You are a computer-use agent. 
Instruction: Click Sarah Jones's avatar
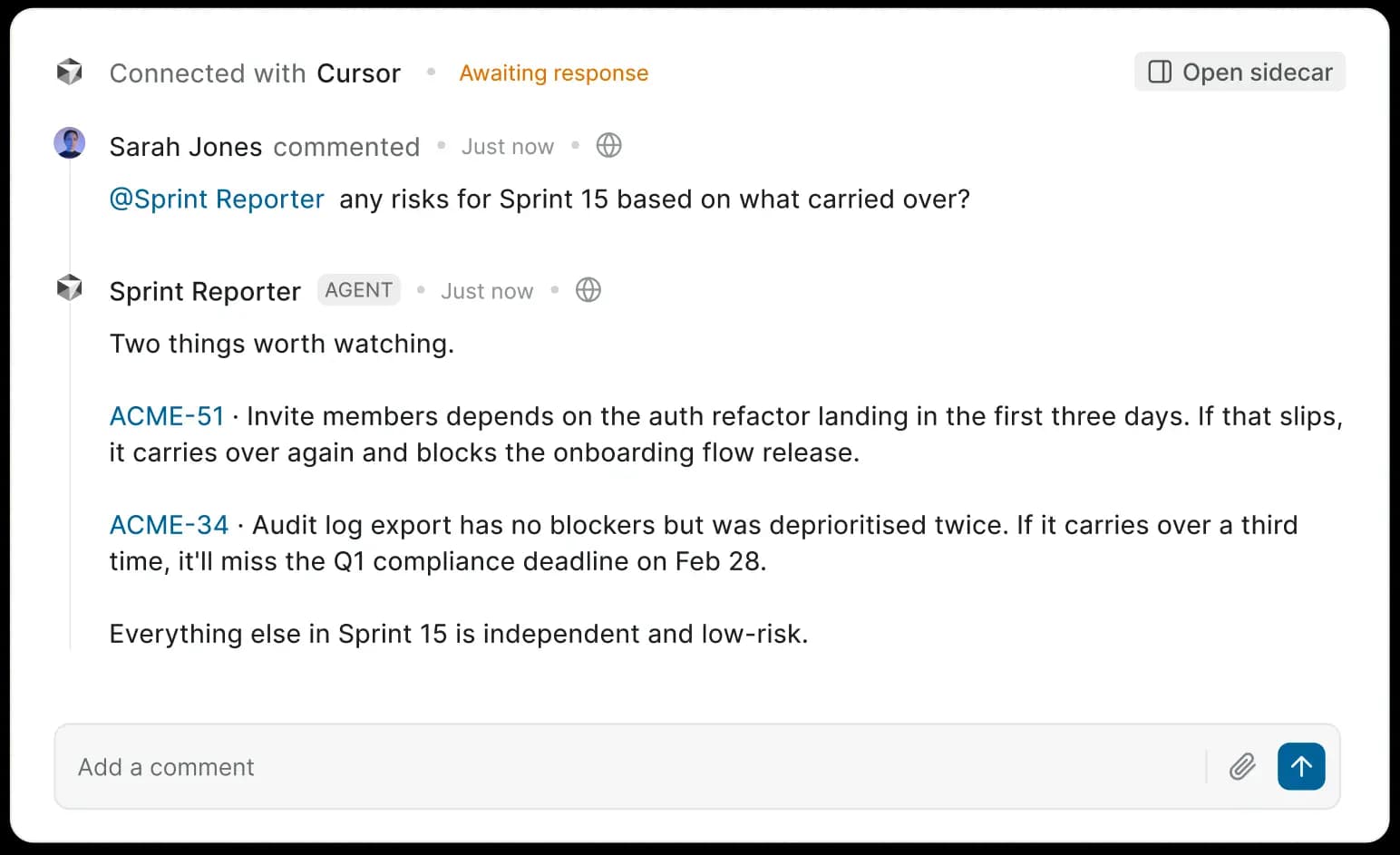click(70, 143)
